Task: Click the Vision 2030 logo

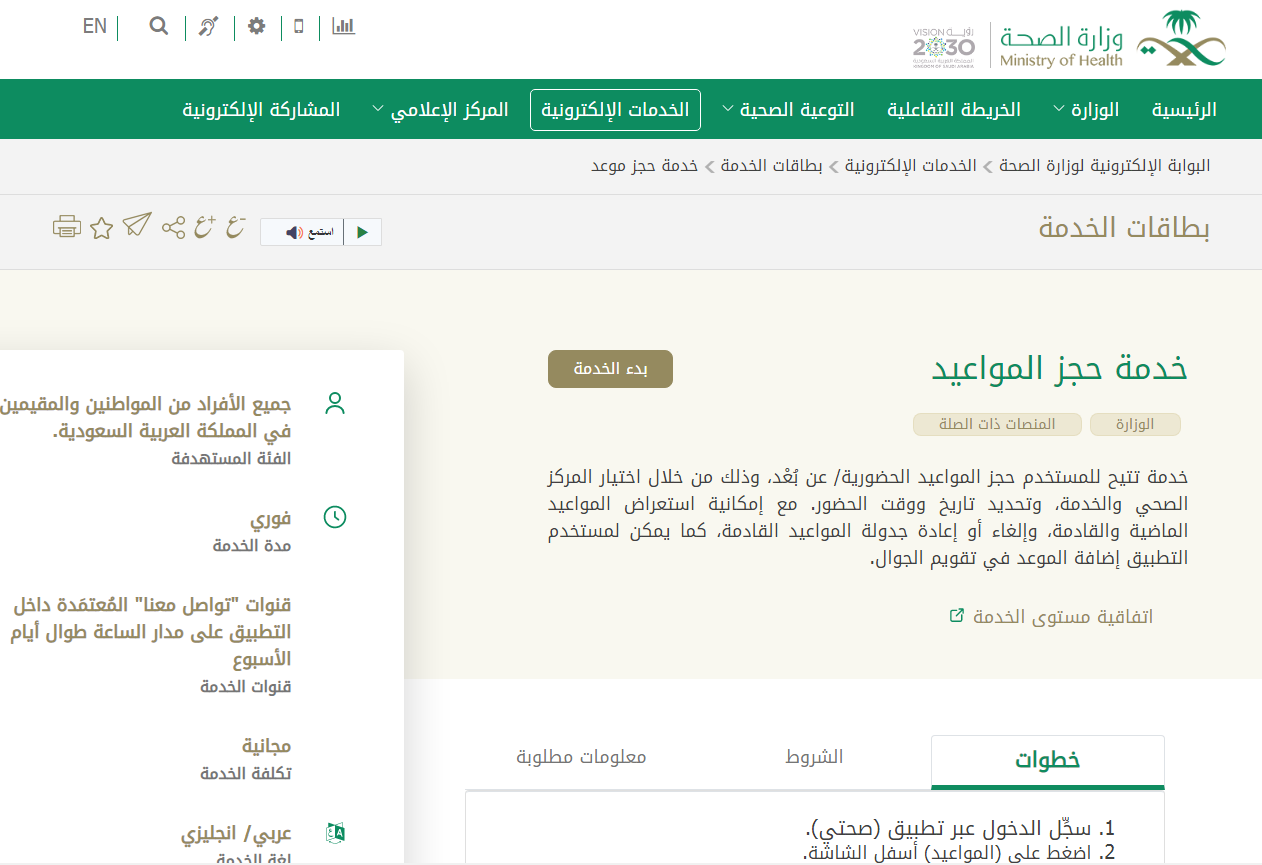Action: 943,46
